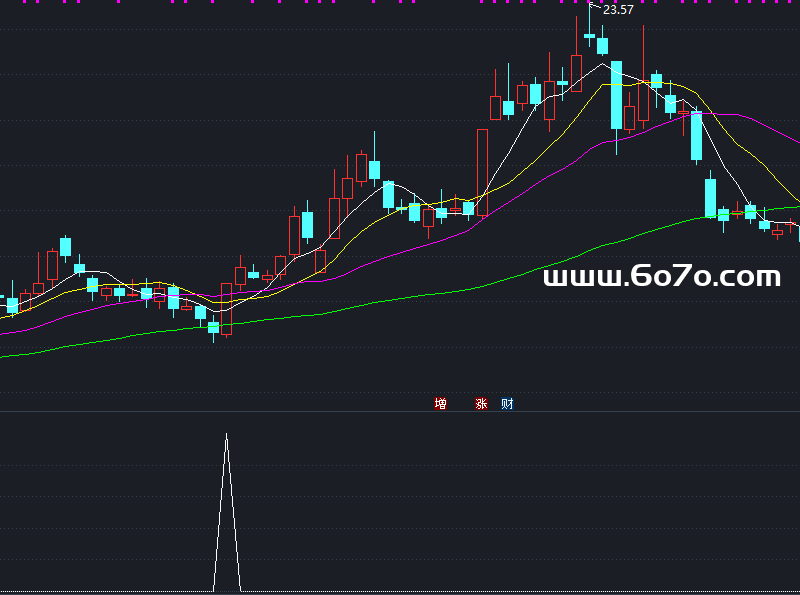Select the small cyan candle directly under 23.57 marker
800x595 pixels.
(x=589, y=37)
